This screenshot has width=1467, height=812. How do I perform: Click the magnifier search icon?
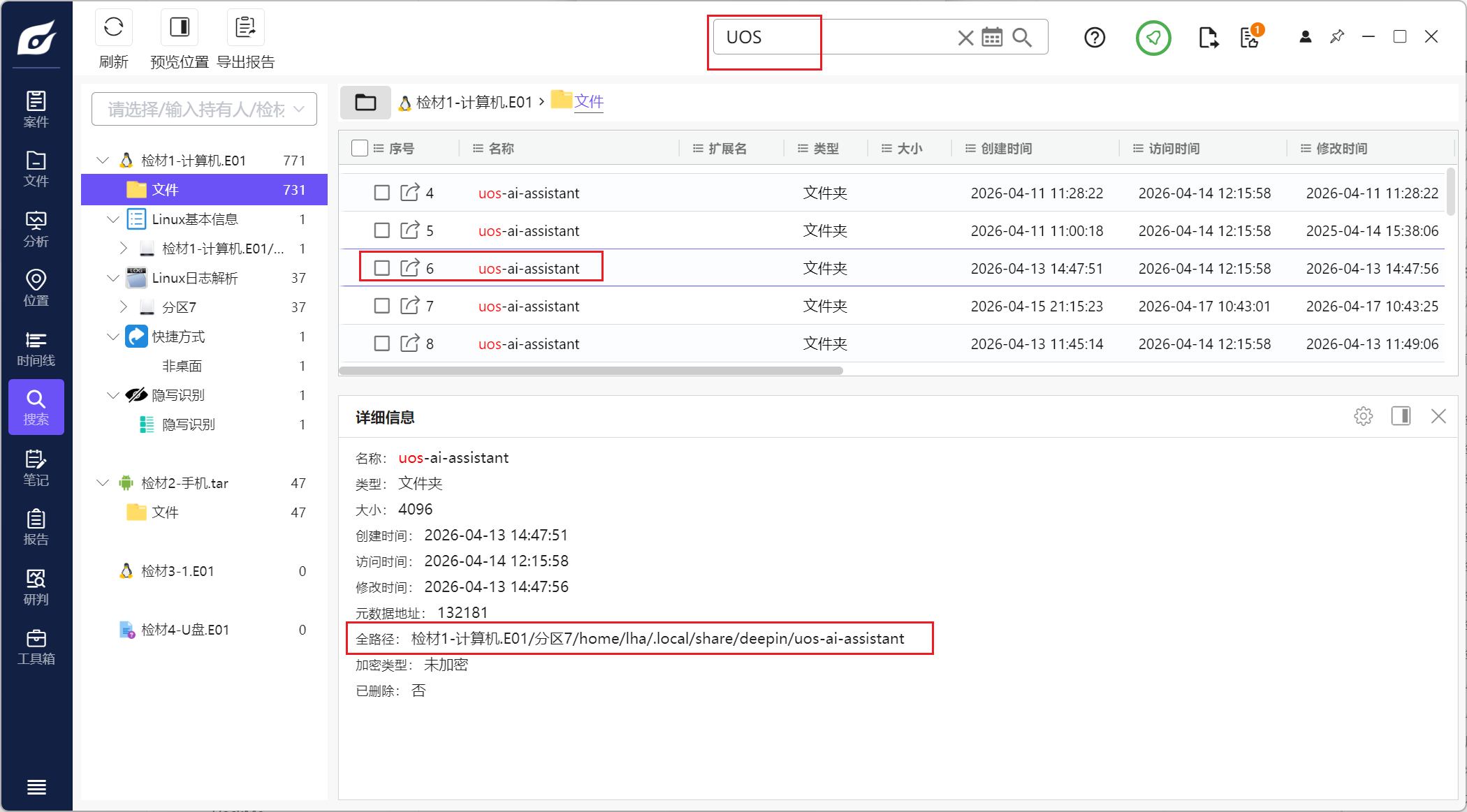coord(1022,37)
